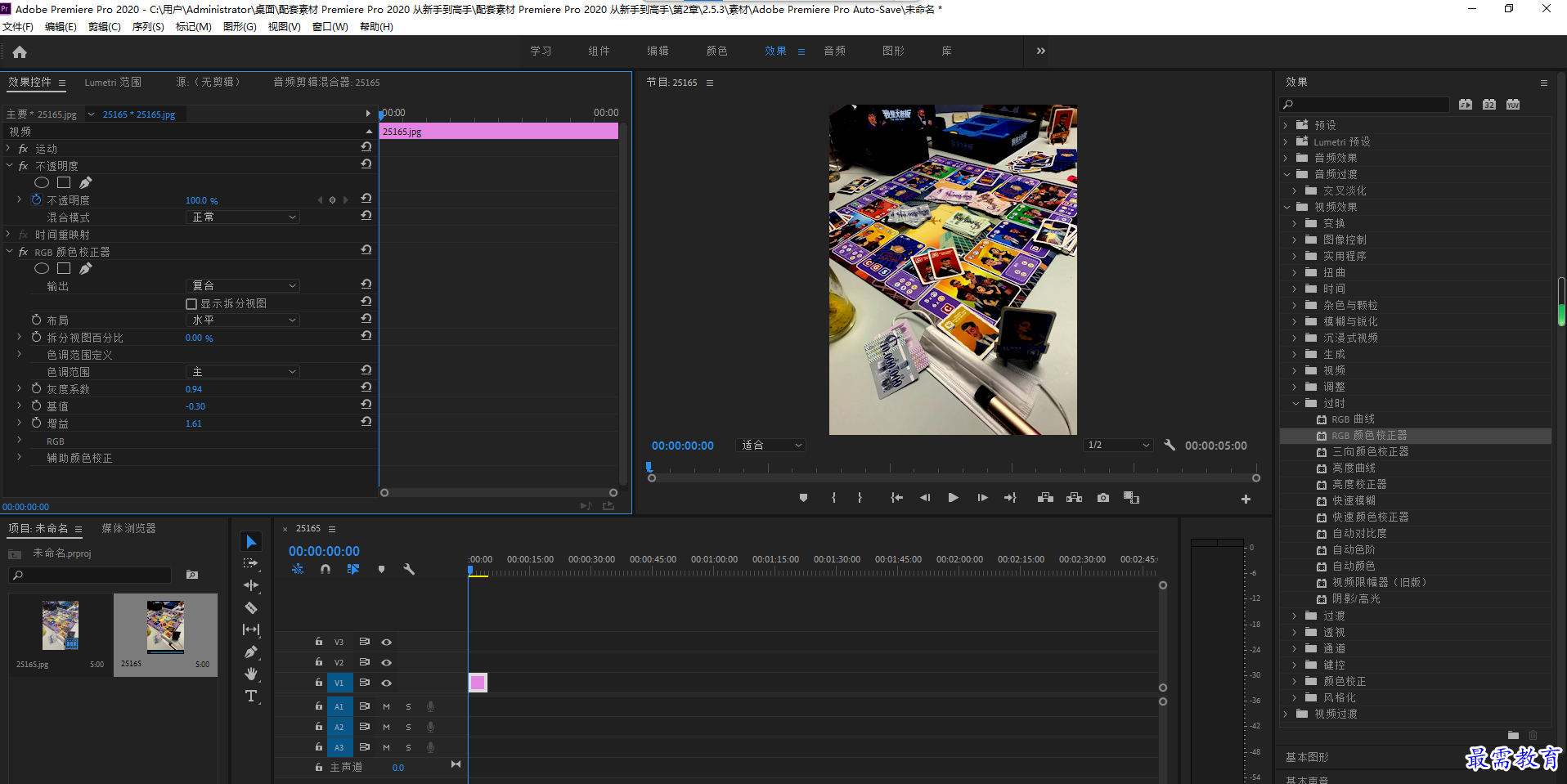Expand workspace overflow chevron menu
This screenshot has height=784, width=1567.
click(1040, 51)
